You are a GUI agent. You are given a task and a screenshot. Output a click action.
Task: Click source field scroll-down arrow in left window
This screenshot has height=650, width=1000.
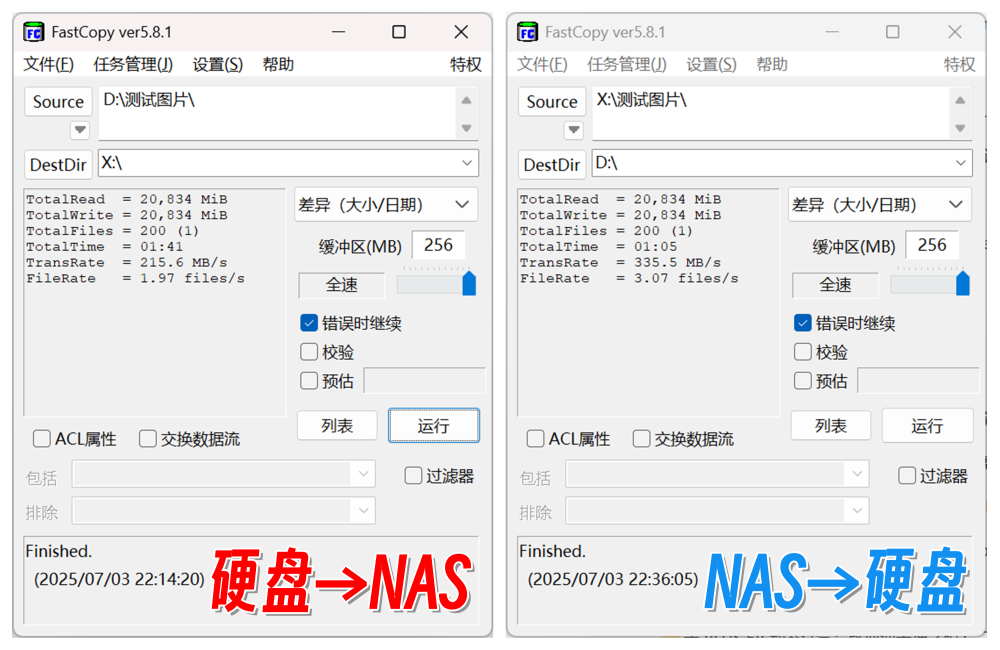467,128
